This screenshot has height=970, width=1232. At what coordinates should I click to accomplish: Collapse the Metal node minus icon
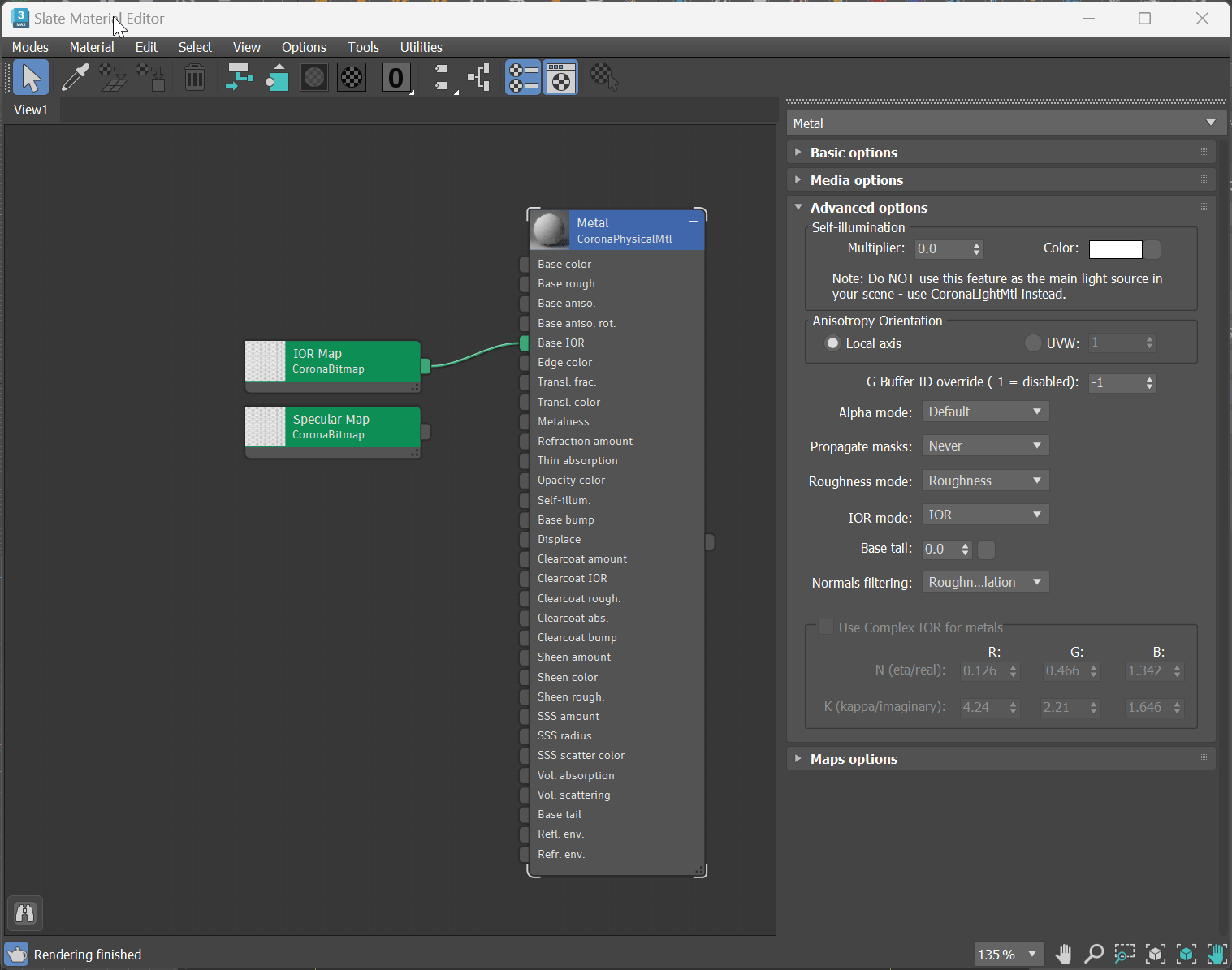point(694,222)
